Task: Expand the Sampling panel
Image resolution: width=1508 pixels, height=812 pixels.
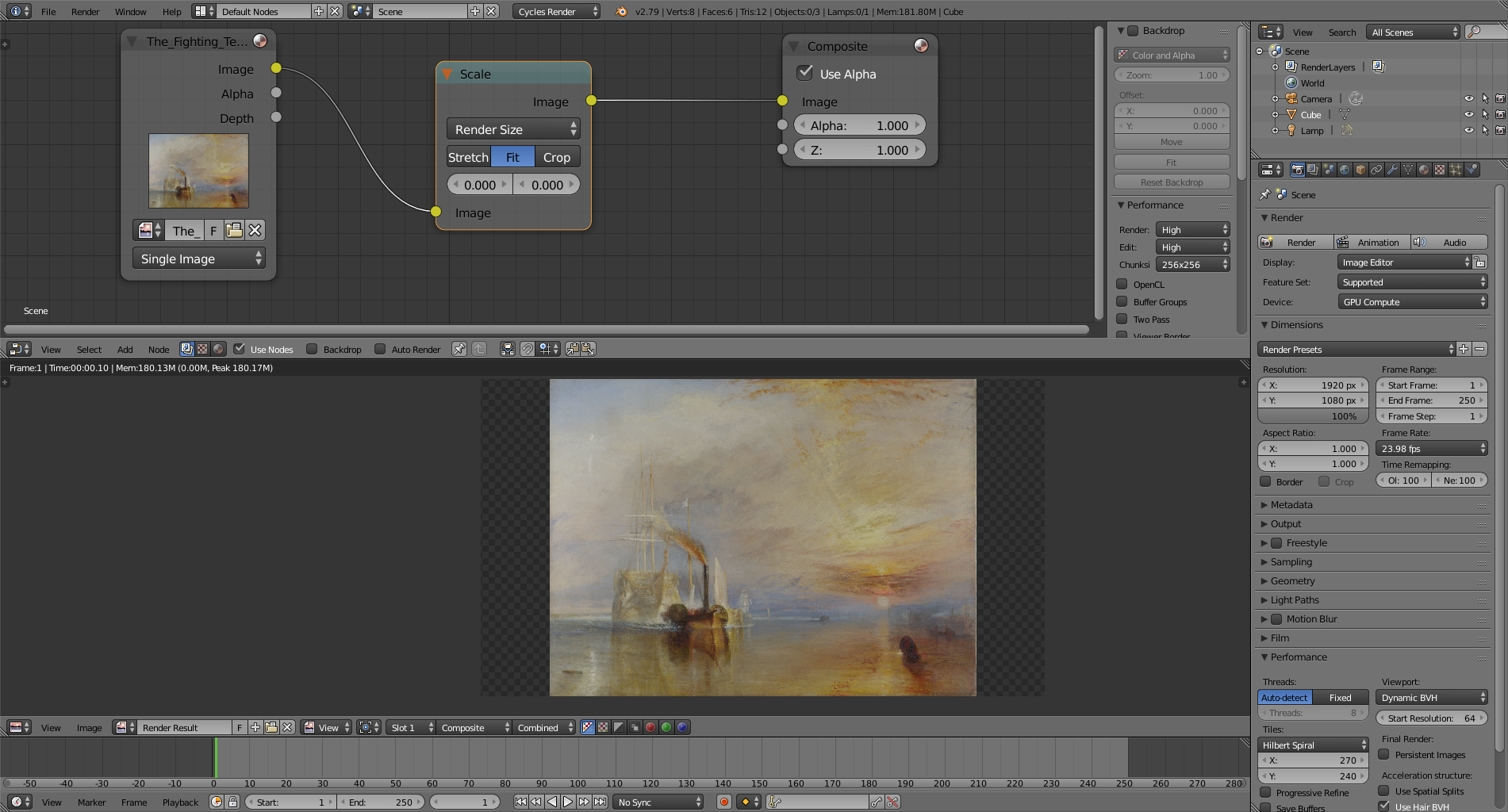Action: click(x=1291, y=562)
